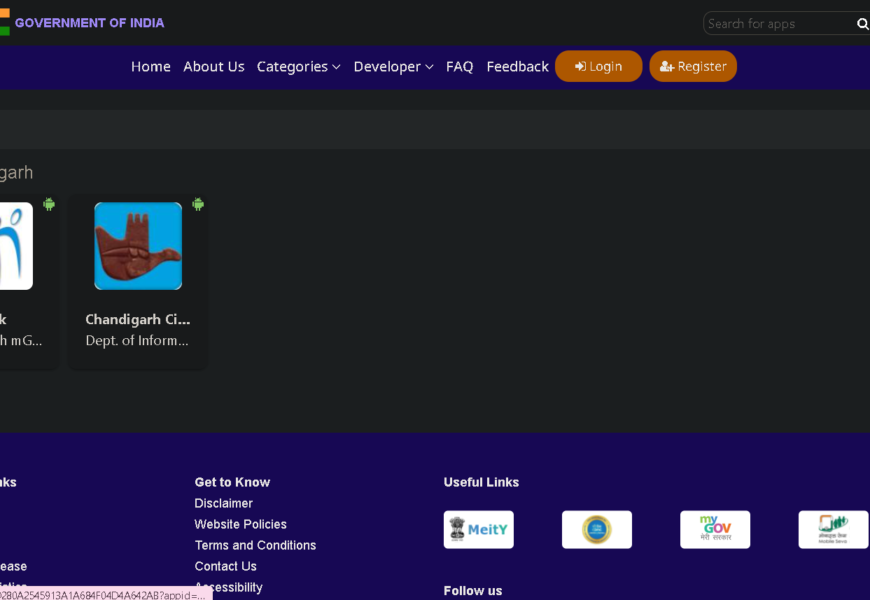Open the Chandigarh Open Hand app icon

138,246
